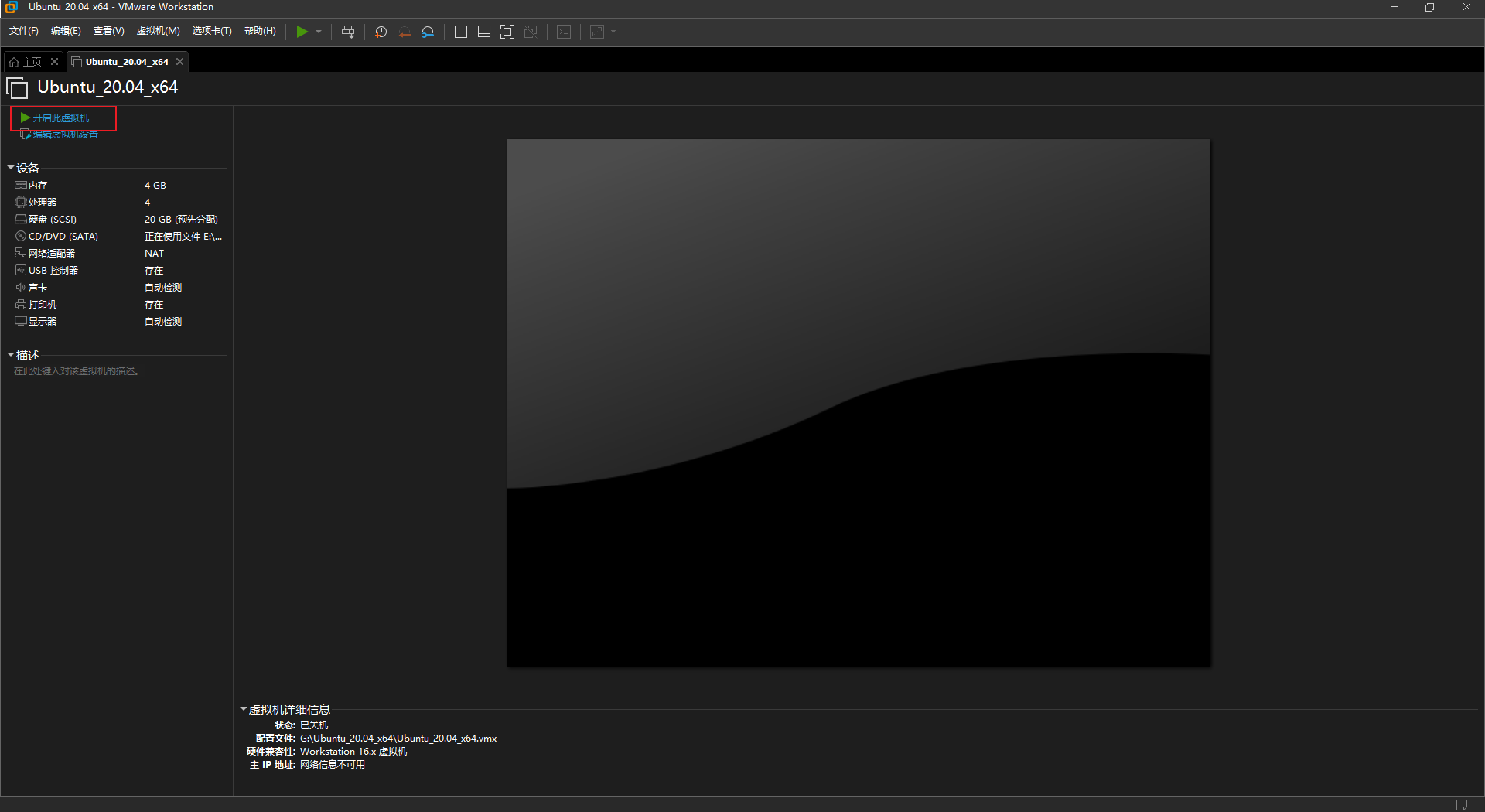This screenshot has width=1485, height=812.
Task: Close the 主页 tab
Action: pos(54,62)
